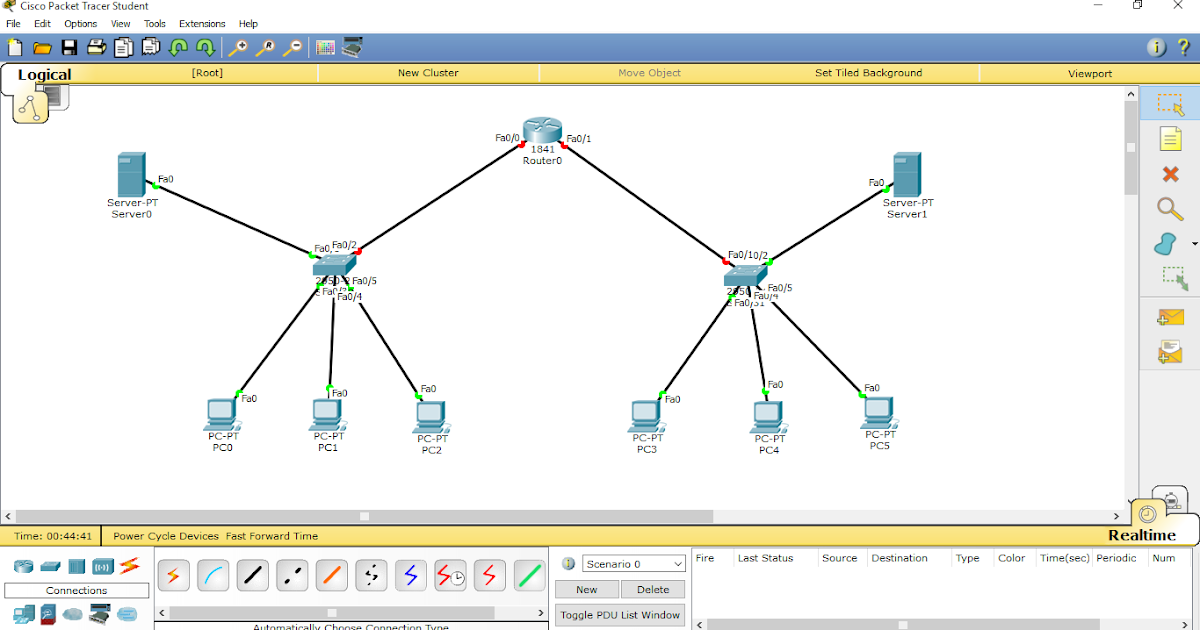The image size is (1200, 630).
Task: Click Fast Forward Time
Action: pos(272,536)
